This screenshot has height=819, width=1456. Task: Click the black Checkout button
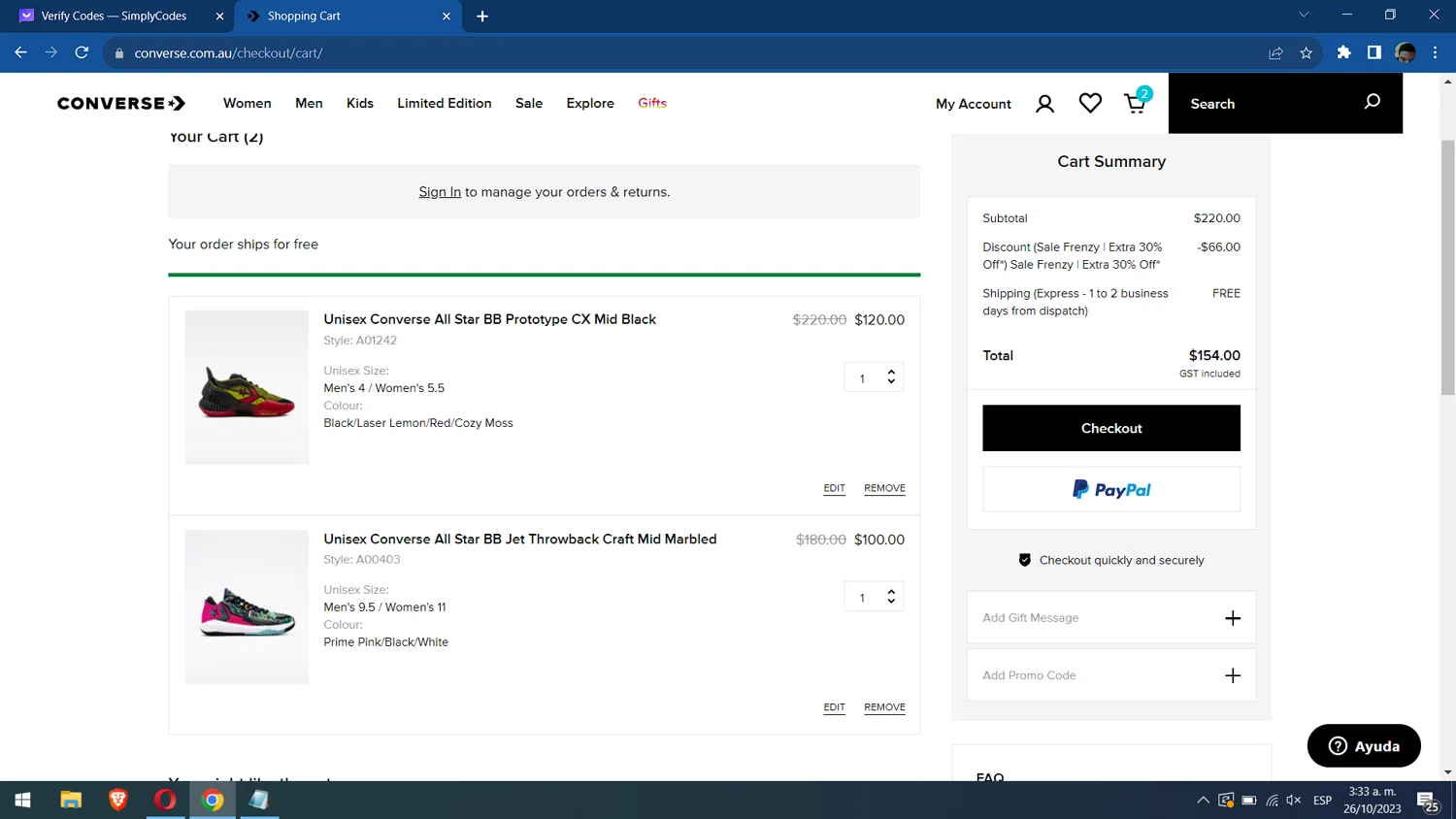(1111, 428)
